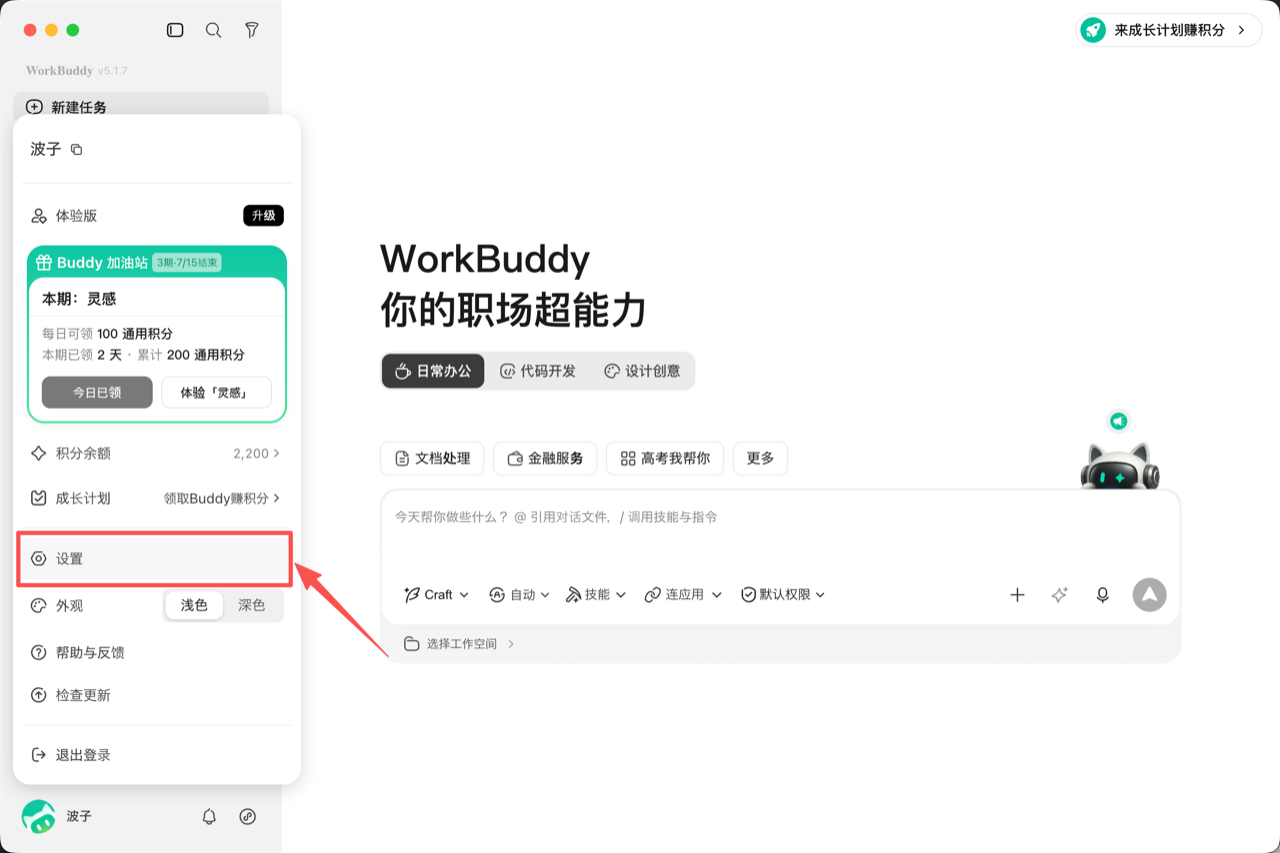Image resolution: width=1280 pixels, height=853 pixels.
Task: Click the 文档处理 shortcut button
Action: coord(432,458)
